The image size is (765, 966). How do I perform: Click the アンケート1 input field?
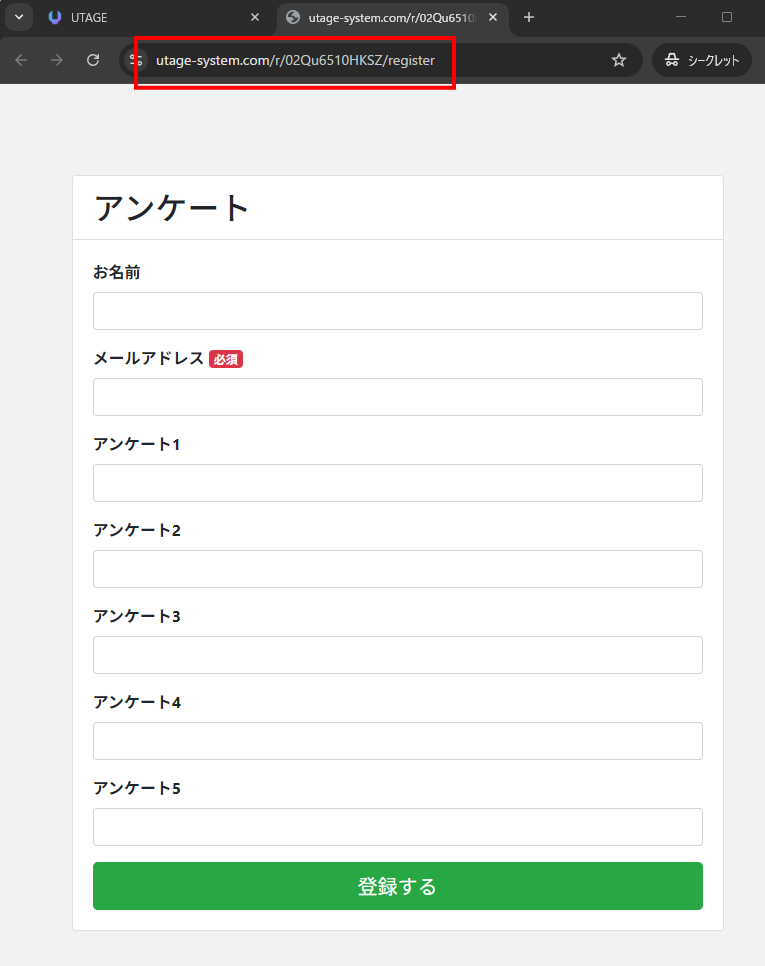pyautogui.click(x=397, y=483)
